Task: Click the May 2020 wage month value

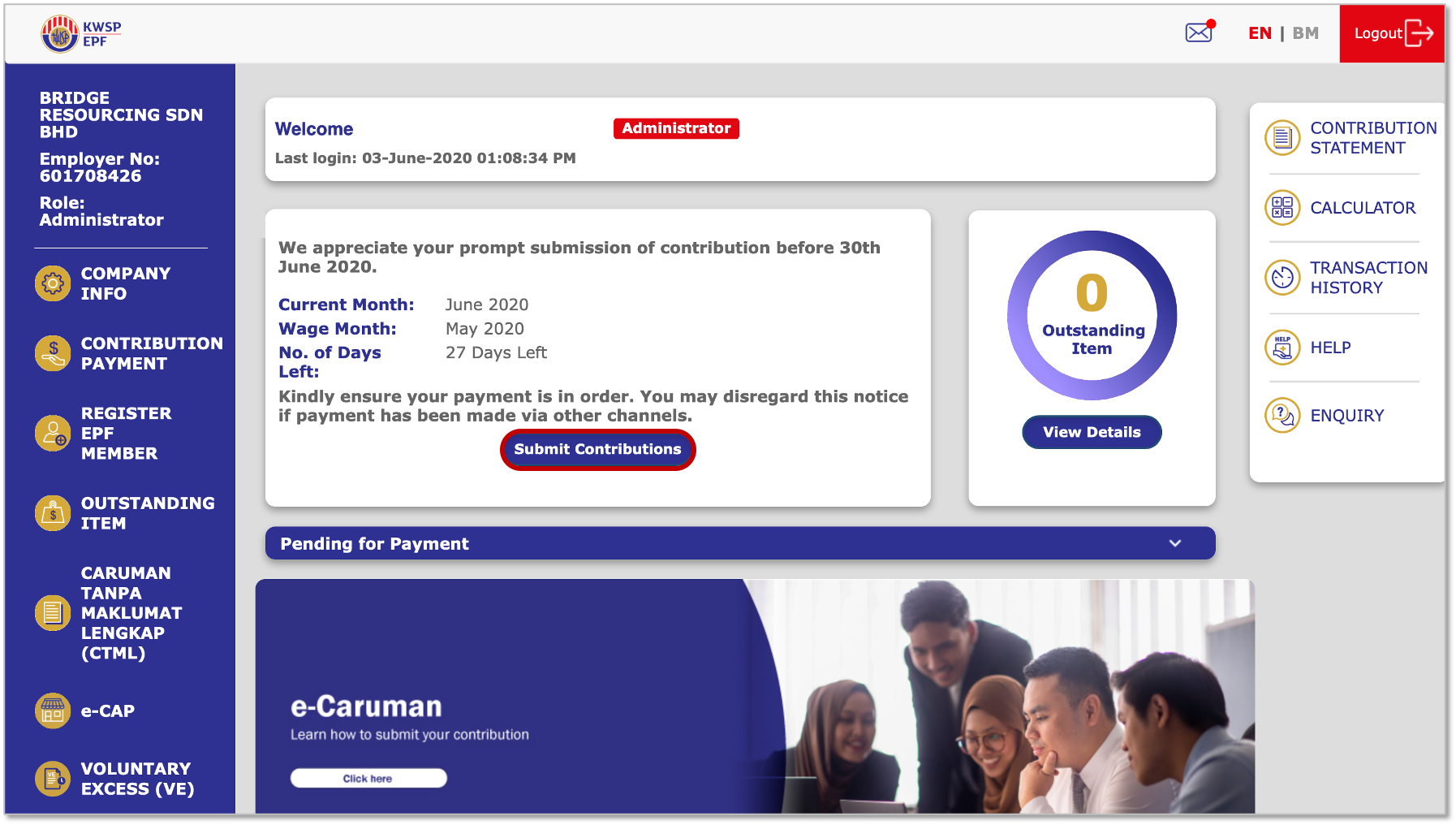Action: [485, 329]
